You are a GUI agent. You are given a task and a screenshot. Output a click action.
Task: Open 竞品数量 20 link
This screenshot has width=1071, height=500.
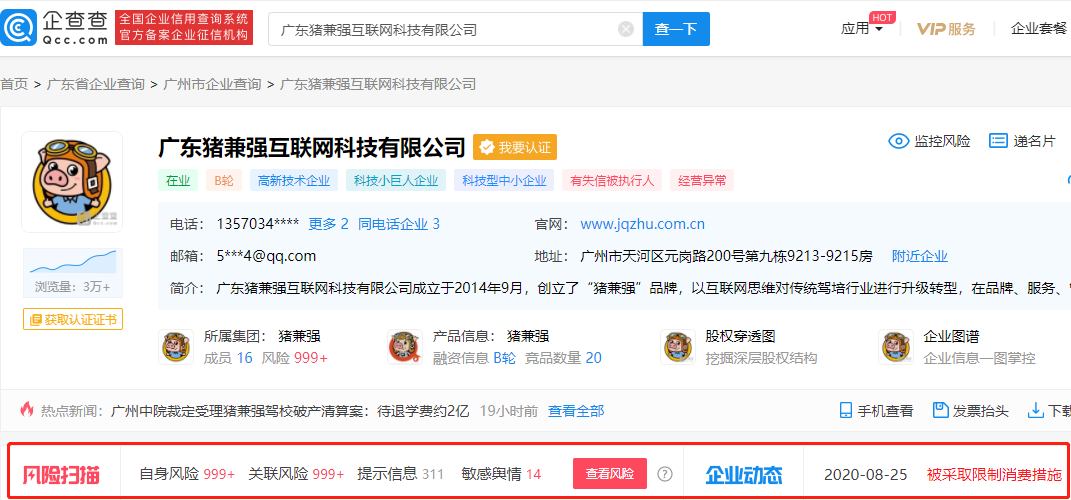pyautogui.click(x=563, y=358)
